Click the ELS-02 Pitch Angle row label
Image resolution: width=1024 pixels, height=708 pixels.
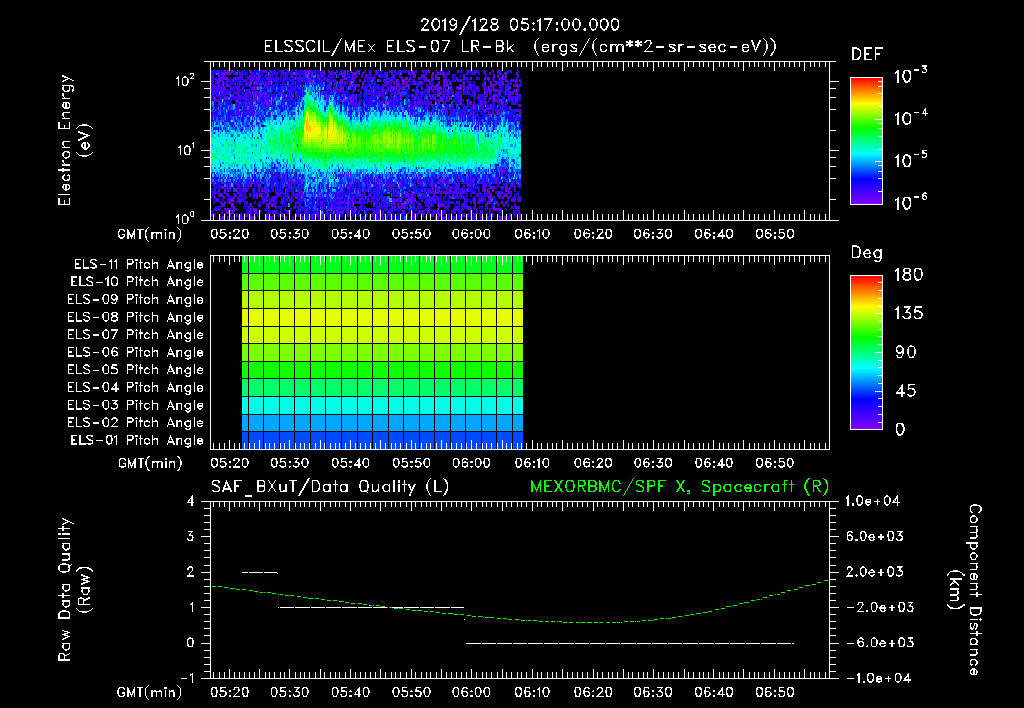(x=136, y=423)
